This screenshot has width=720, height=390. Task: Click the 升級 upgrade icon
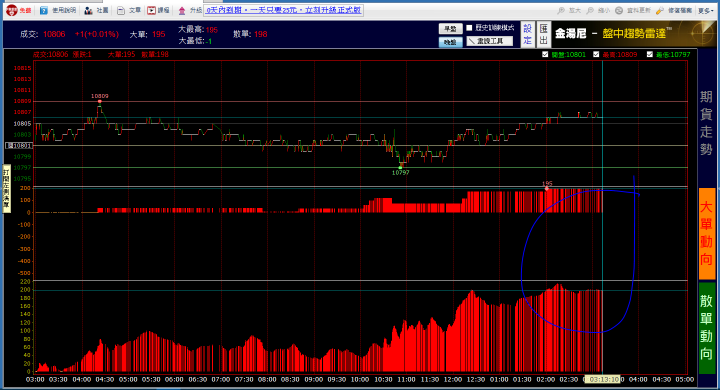[182, 10]
